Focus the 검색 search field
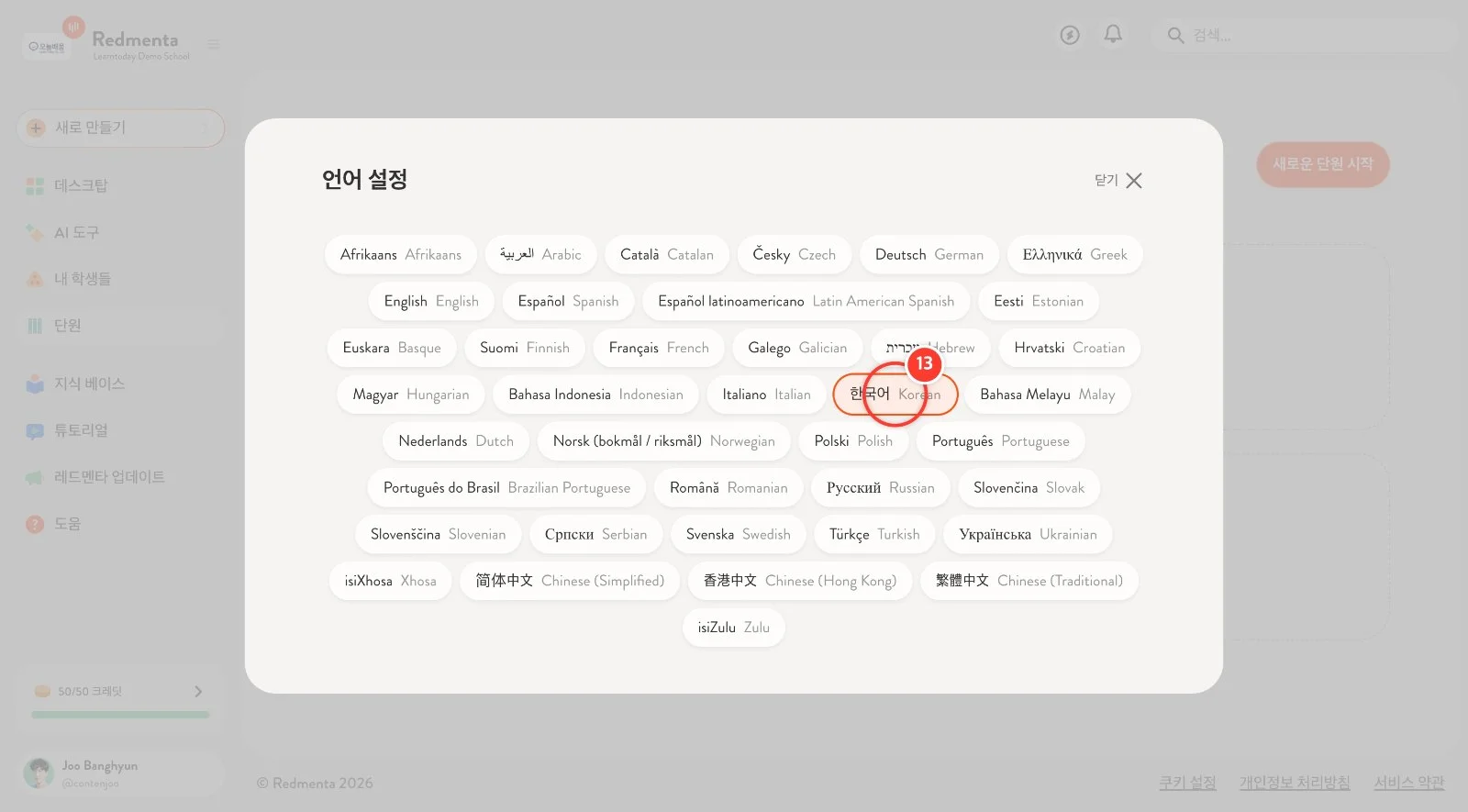This screenshot has width=1468, height=812. tap(1303, 35)
